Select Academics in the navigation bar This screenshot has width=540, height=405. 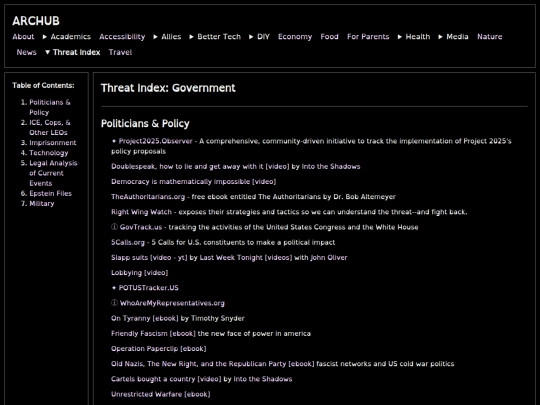pyautogui.click(x=71, y=37)
